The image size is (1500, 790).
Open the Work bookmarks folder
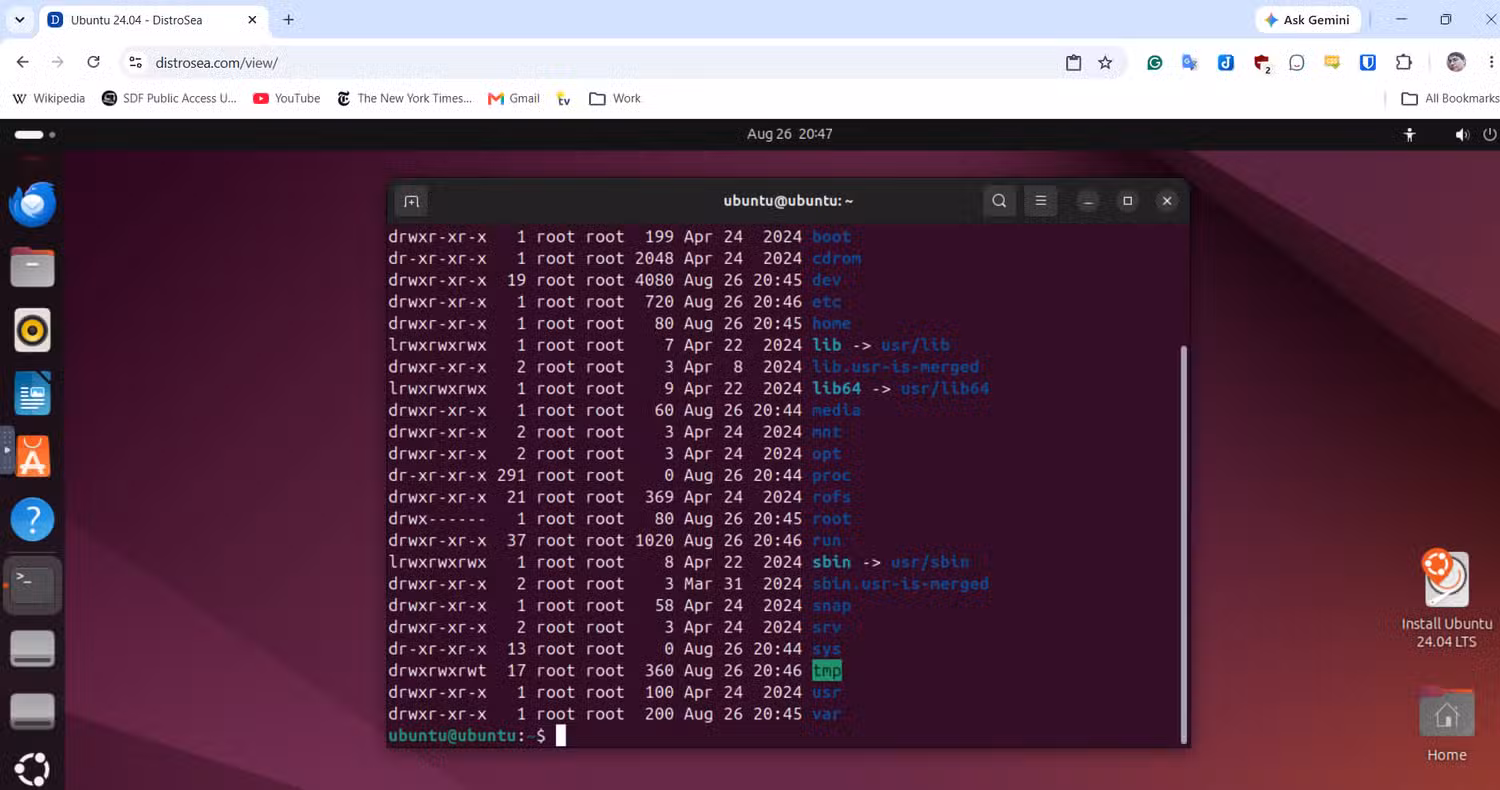coord(615,98)
